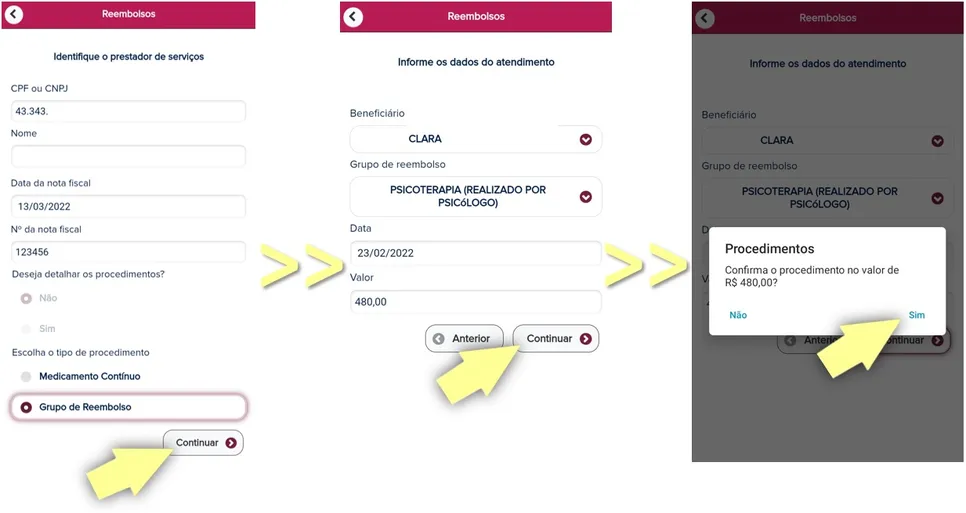Click left-arrow icon on Anterior button
966x513 pixels.
(439, 339)
